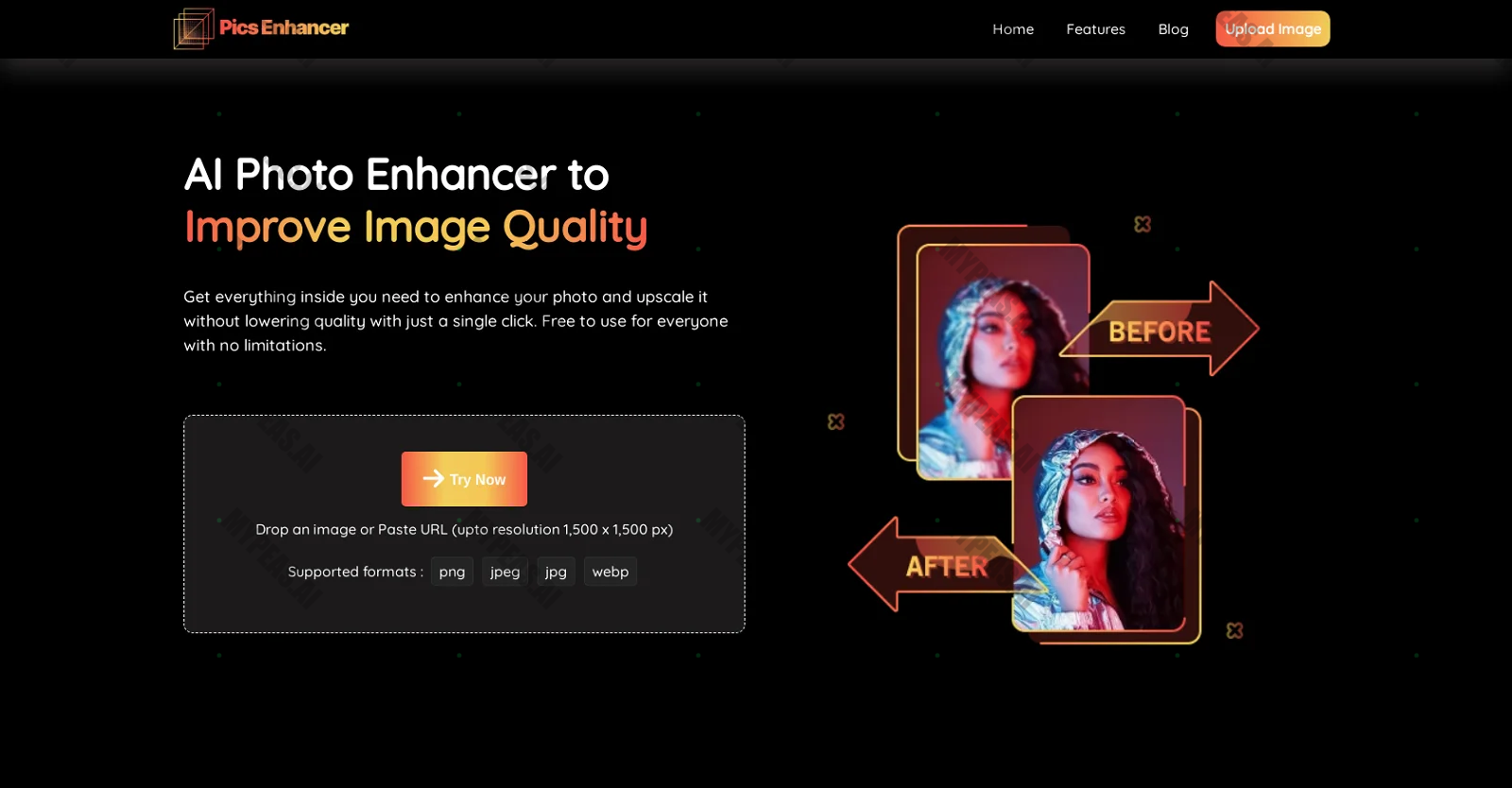Select the jpg format tag
This screenshot has height=788, width=1512.
pyautogui.click(x=556, y=572)
